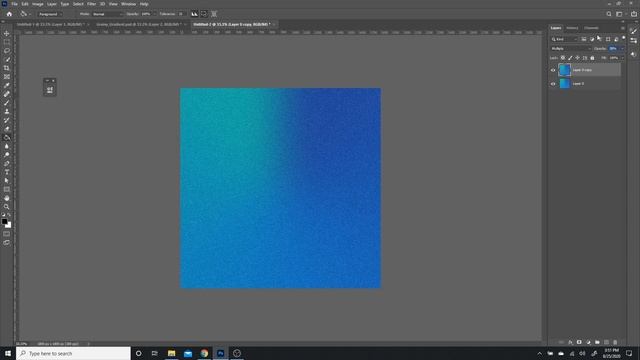Click the Home icon in options bar

pyautogui.click(x=9, y=14)
